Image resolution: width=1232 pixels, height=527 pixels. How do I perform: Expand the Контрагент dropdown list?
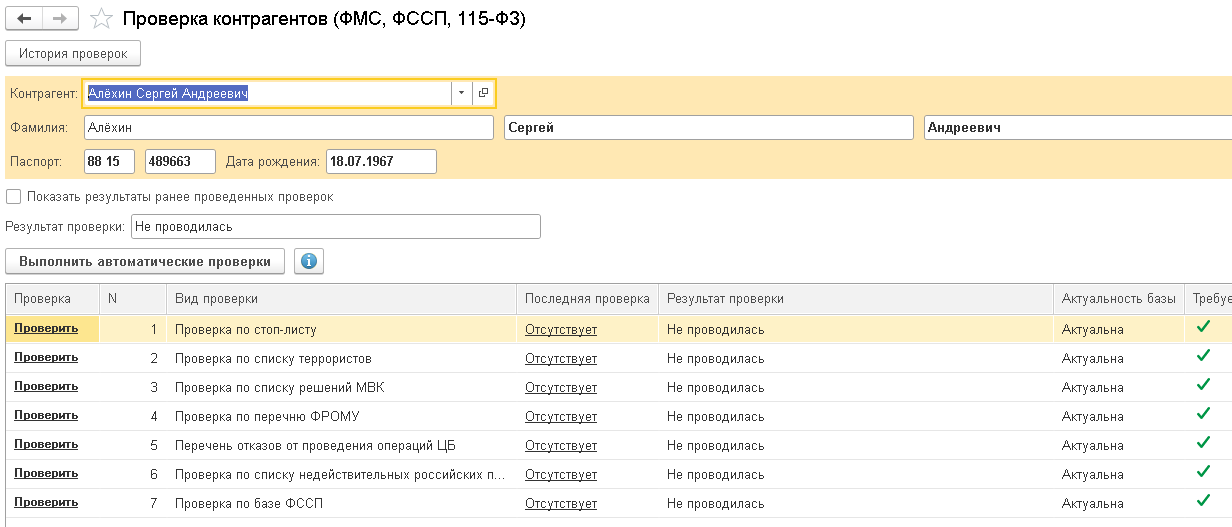point(461,93)
